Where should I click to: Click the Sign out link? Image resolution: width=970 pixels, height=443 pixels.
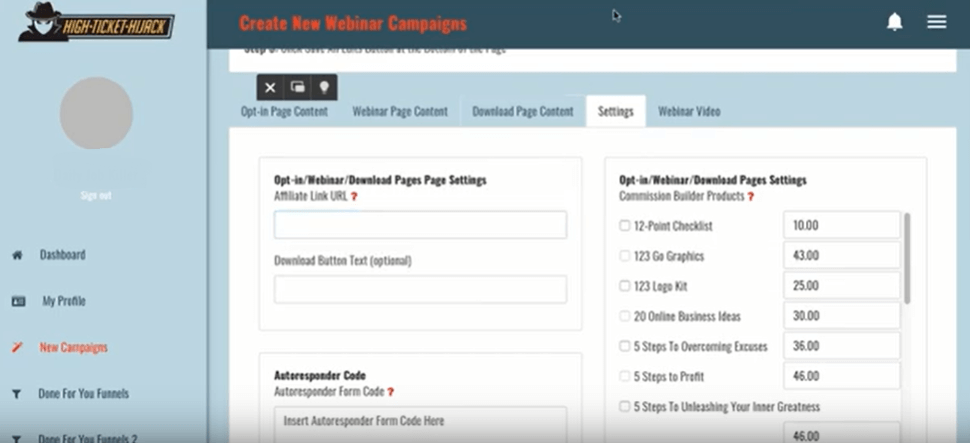[96, 196]
